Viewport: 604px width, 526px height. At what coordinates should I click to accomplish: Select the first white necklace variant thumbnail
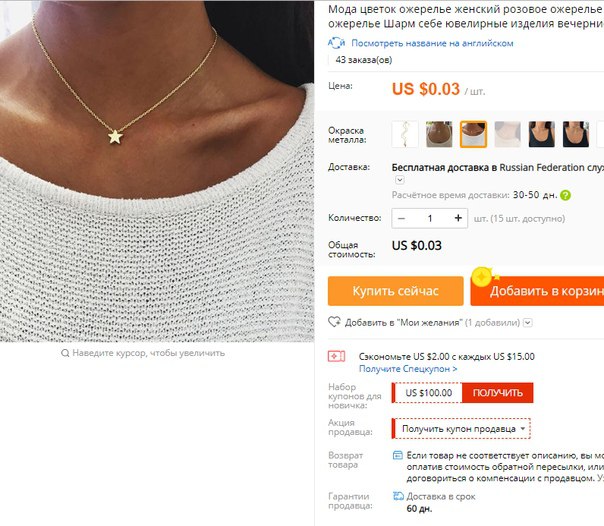click(404, 134)
